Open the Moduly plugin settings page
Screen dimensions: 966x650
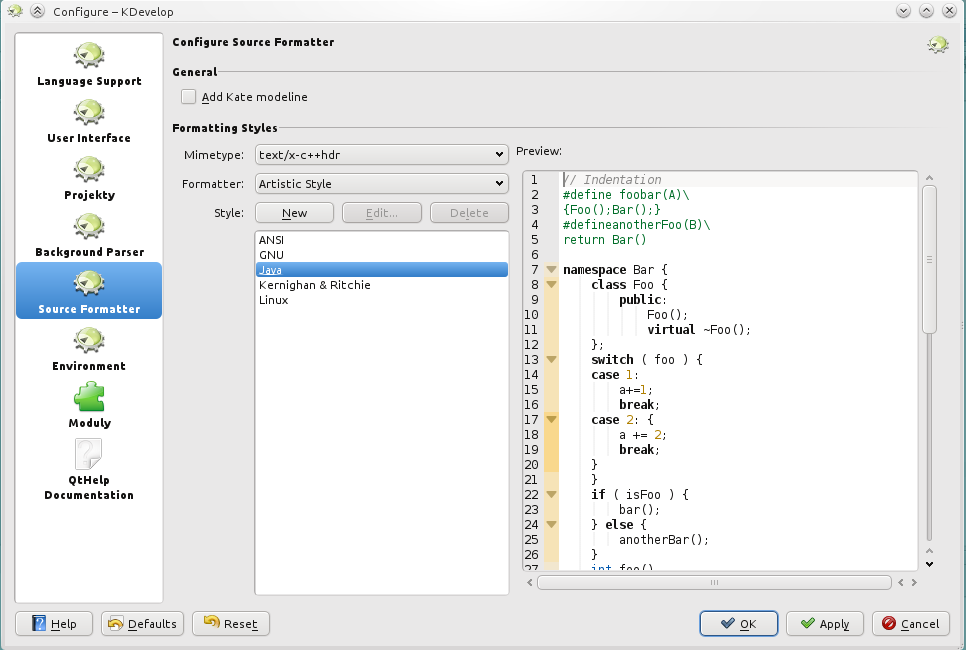coord(89,405)
